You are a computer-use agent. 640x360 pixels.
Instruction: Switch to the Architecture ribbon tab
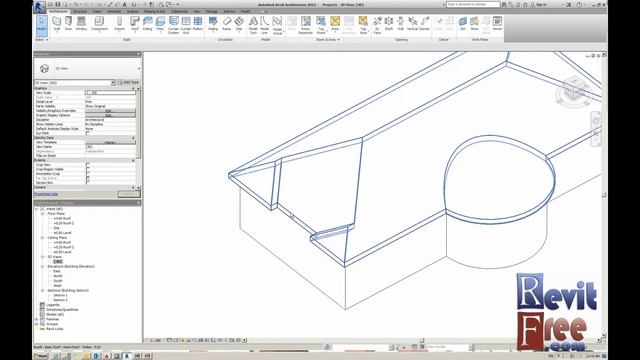point(58,11)
